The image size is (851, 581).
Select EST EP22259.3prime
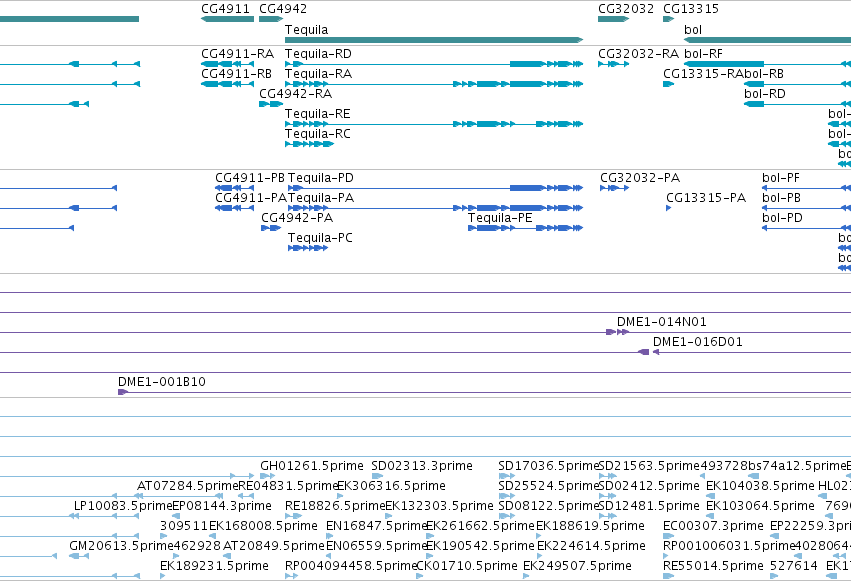[x=774, y=536]
